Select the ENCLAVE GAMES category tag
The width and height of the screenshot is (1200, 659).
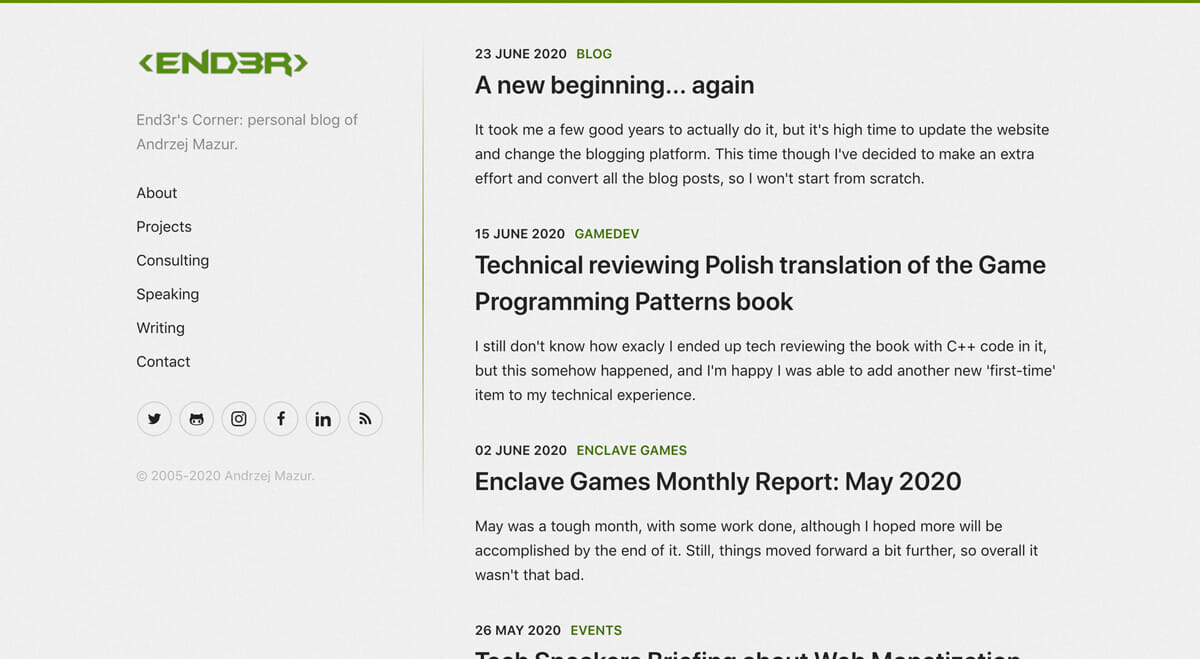pyautogui.click(x=631, y=451)
